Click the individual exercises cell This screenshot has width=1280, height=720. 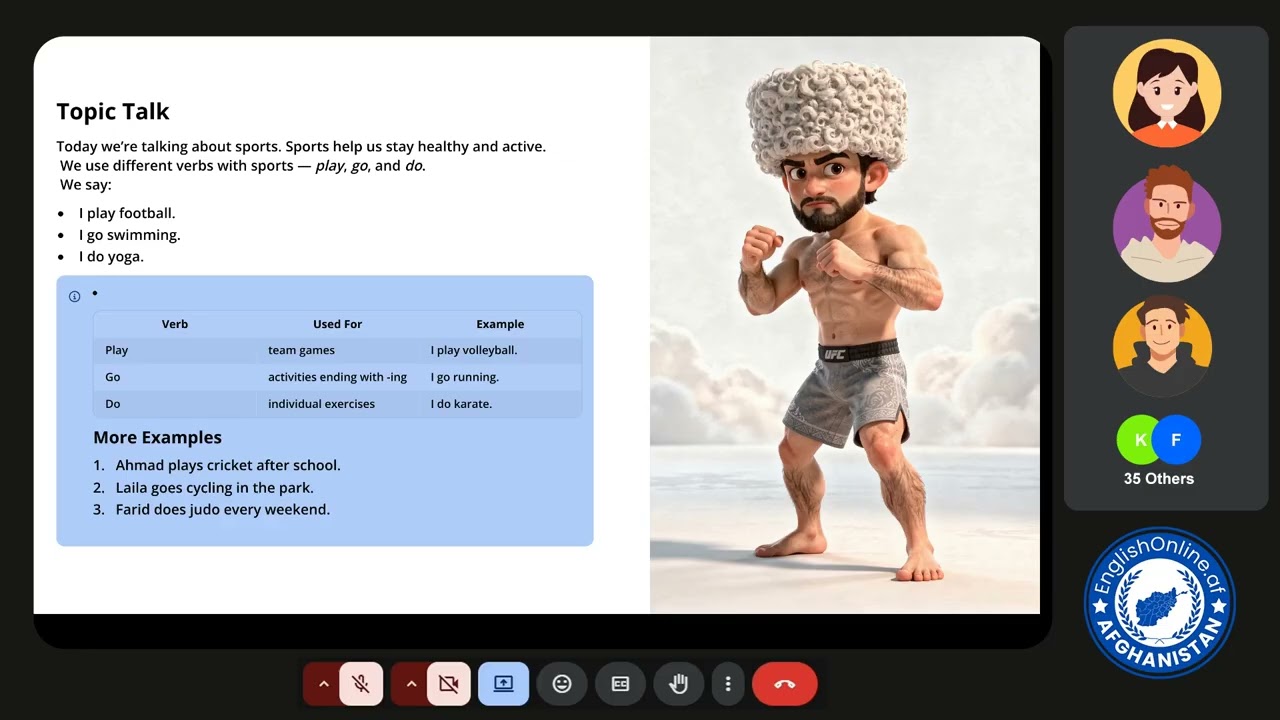pyautogui.click(x=338, y=404)
